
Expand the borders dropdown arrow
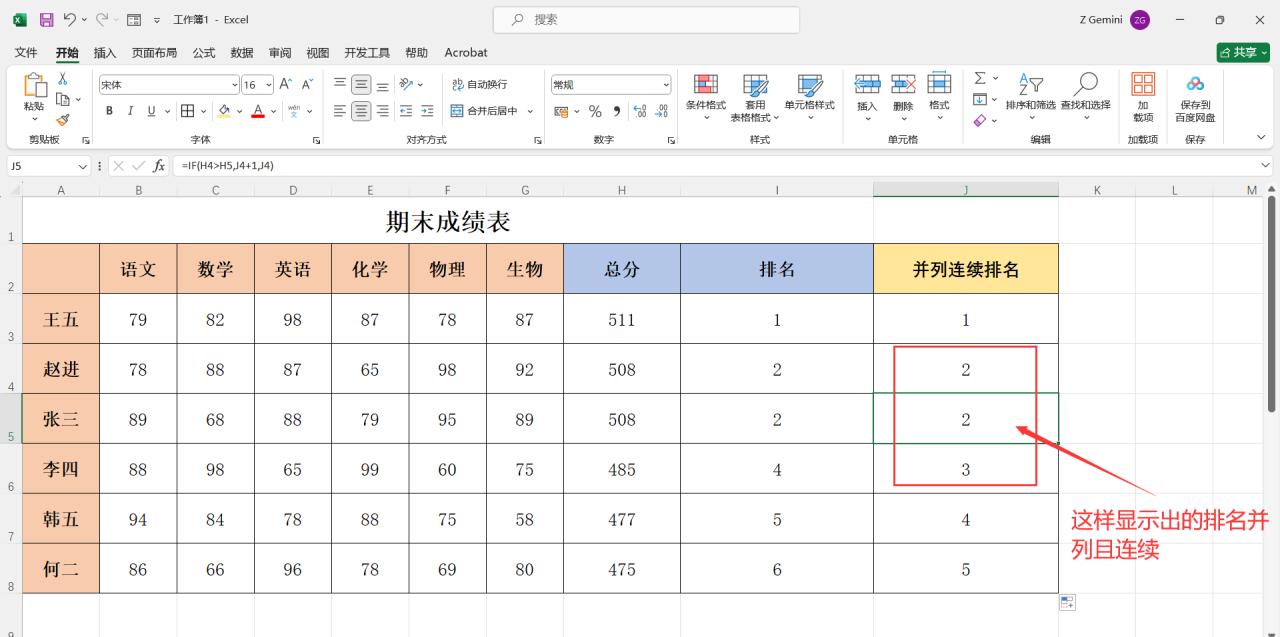(x=204, y=111)
